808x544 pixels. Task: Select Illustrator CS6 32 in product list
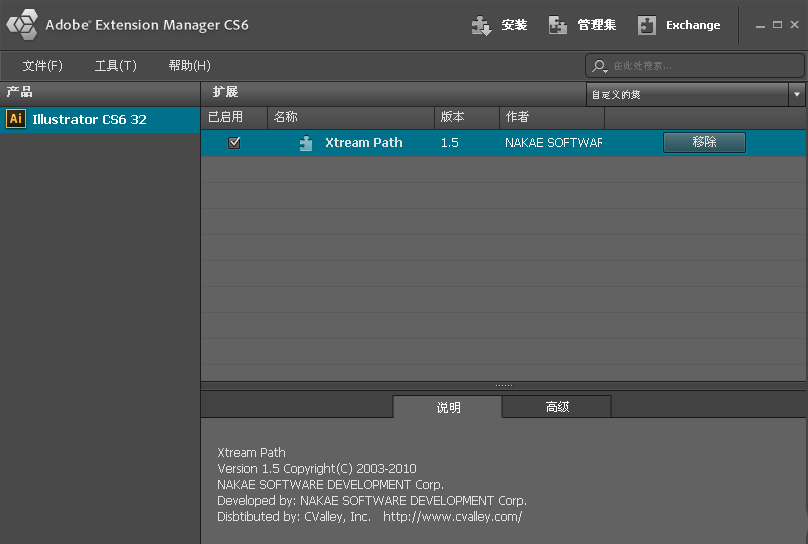100,120
